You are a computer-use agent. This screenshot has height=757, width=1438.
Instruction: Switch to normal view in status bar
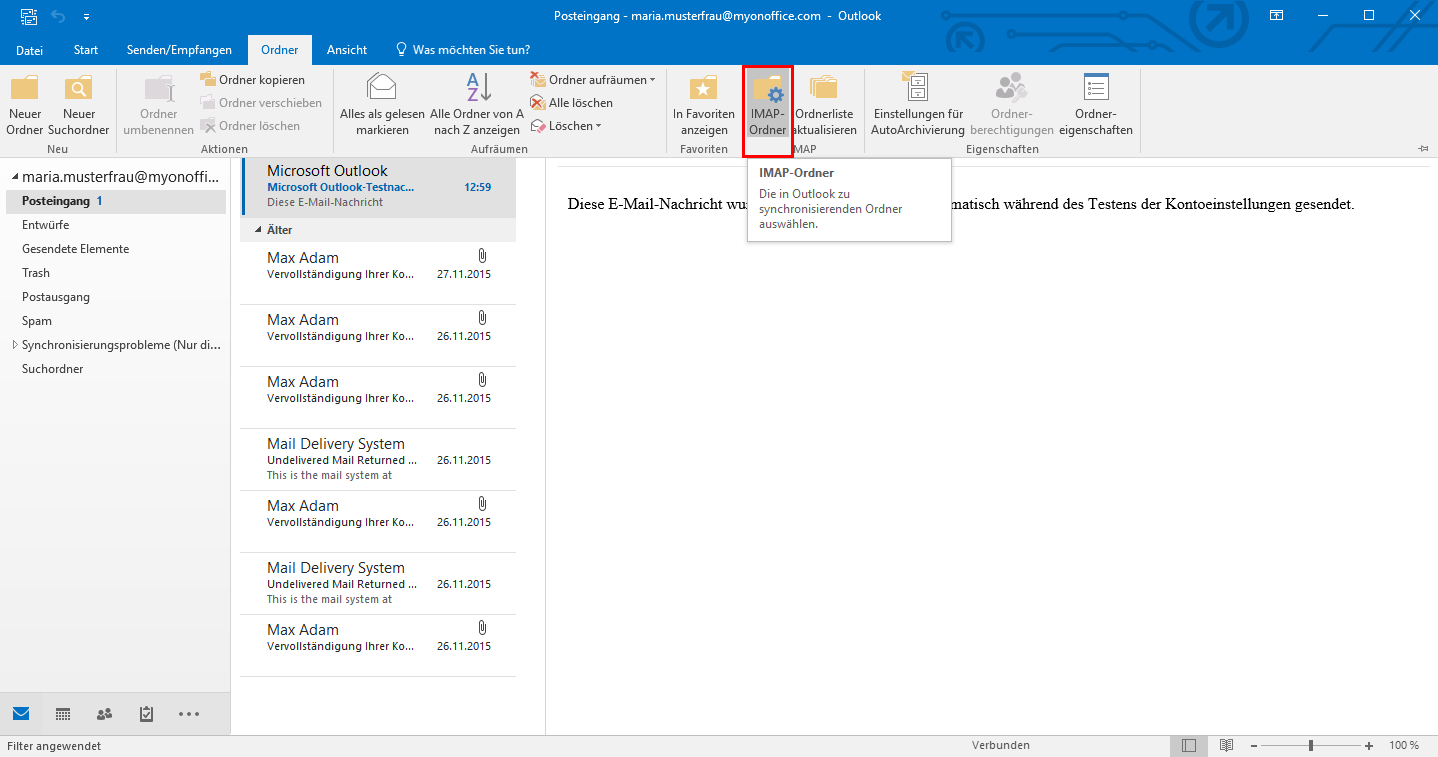point(1188,746)
